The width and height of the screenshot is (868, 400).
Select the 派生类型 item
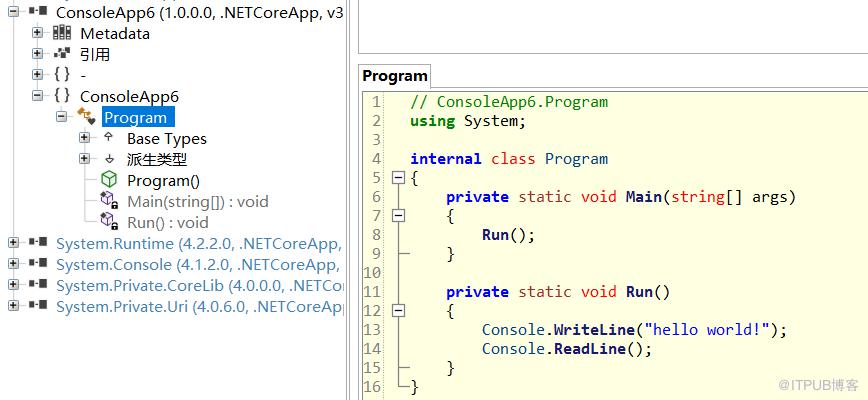tap(157, 160)
